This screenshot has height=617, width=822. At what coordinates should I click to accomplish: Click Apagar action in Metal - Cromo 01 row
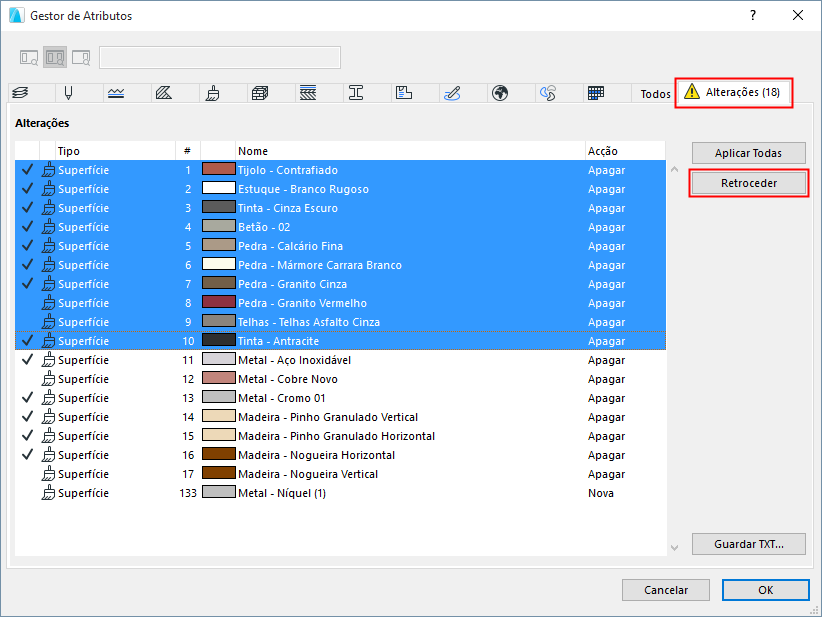(x=607, y=398)
